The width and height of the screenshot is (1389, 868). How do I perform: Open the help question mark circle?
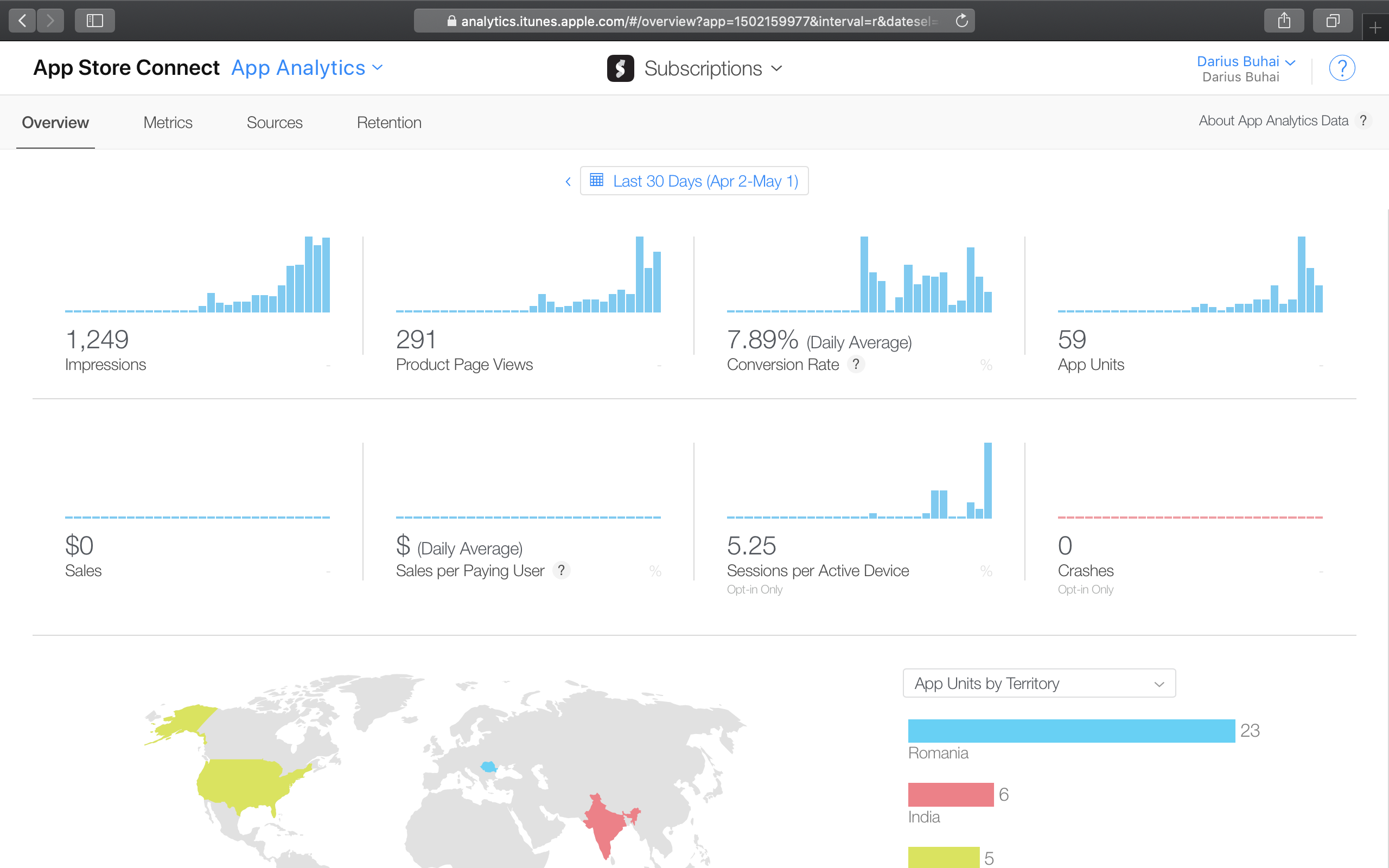[1342, 68]
